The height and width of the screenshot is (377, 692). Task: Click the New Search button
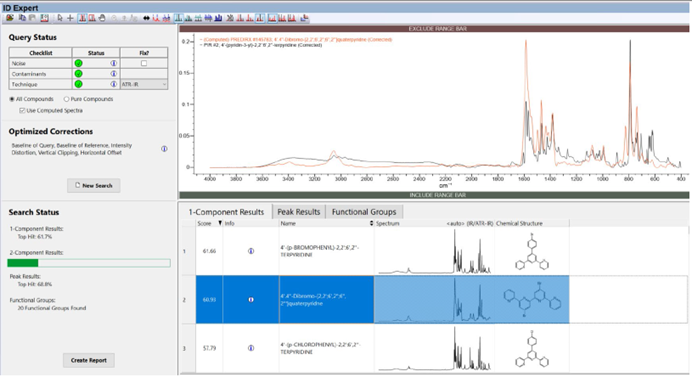pyautogui.click(x=94, y=185)
